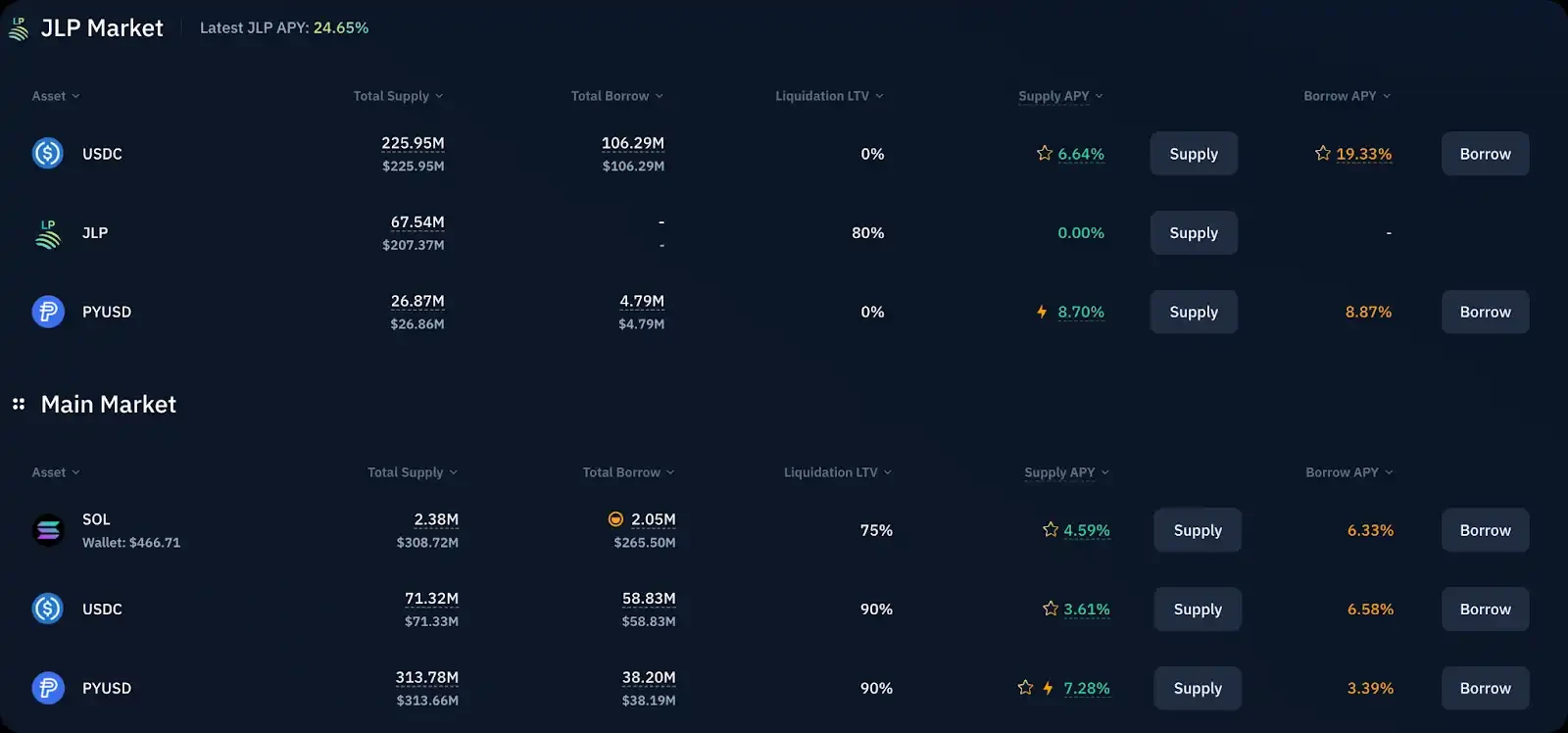The image size is (1568, 733).
Task: Click the grid icon next to Main Market
Action: tap(19, 404)
